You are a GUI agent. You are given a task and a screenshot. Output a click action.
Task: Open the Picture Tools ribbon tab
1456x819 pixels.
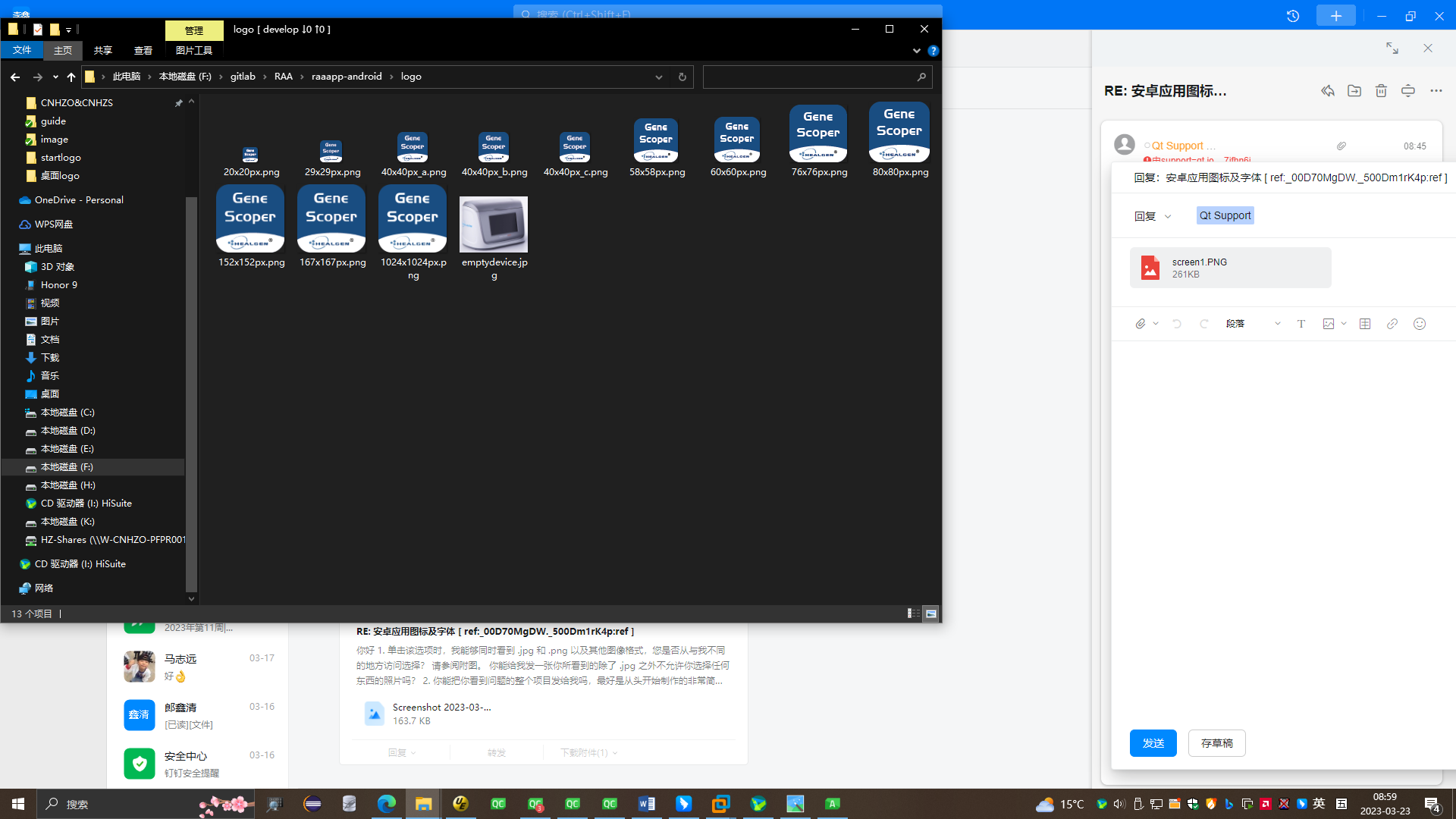pos(194,50)
